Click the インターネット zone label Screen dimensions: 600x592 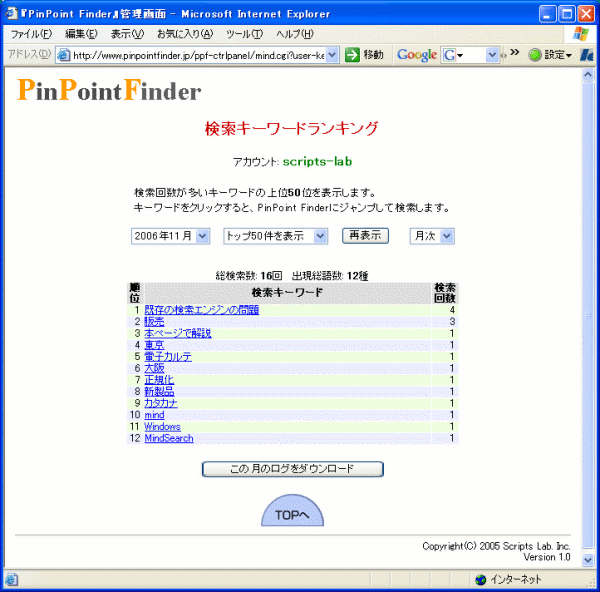[516, 580]
